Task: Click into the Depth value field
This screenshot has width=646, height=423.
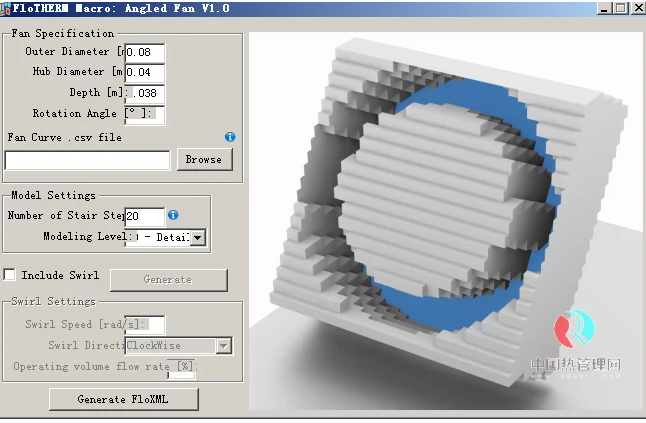Action: click(x=145, y=93)
